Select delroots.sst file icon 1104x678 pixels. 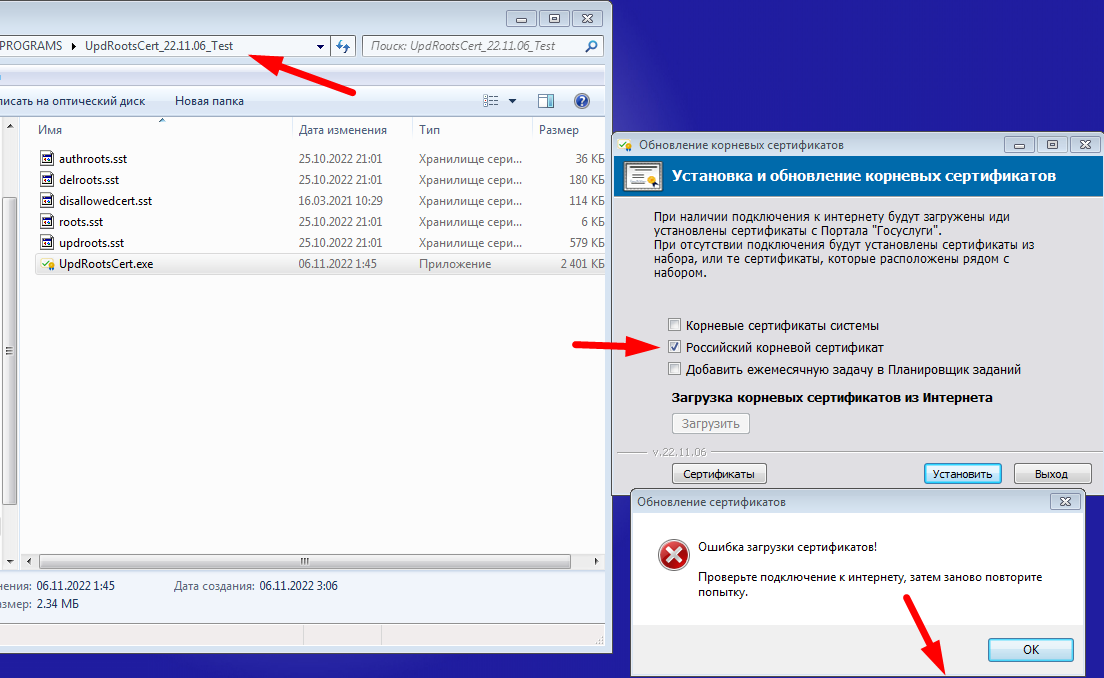(x=46, y=180)
